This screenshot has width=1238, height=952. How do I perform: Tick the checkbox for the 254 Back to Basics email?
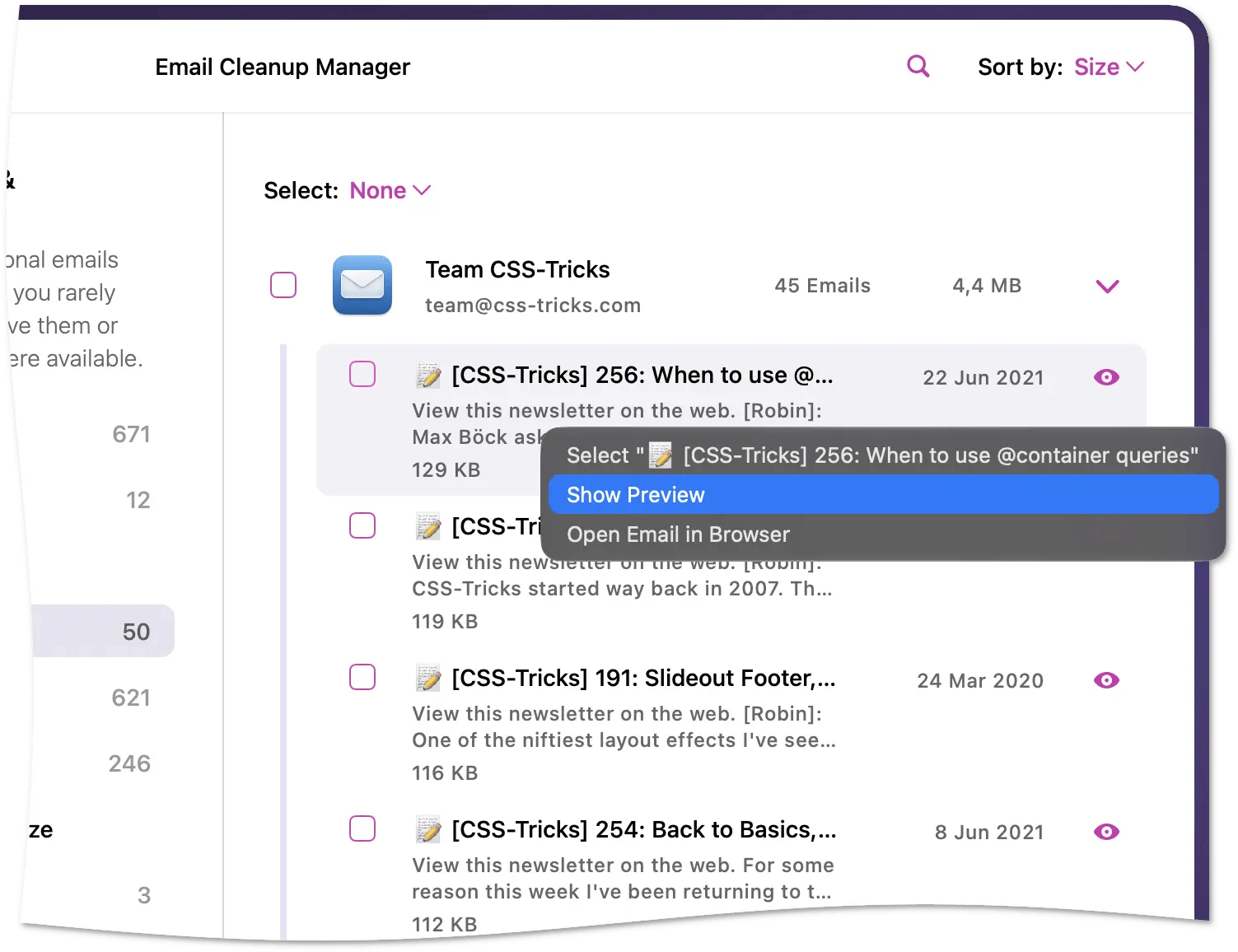tap(362, 828)
